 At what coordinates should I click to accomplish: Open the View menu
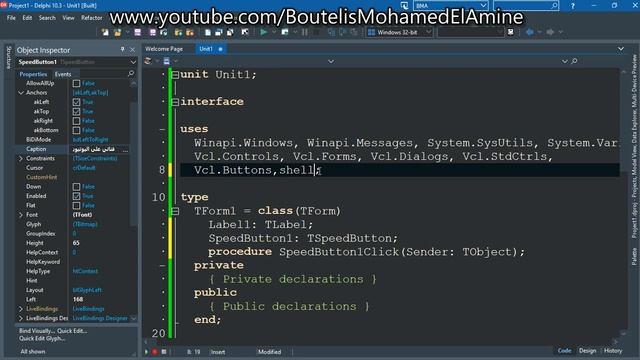click(69, 18)
